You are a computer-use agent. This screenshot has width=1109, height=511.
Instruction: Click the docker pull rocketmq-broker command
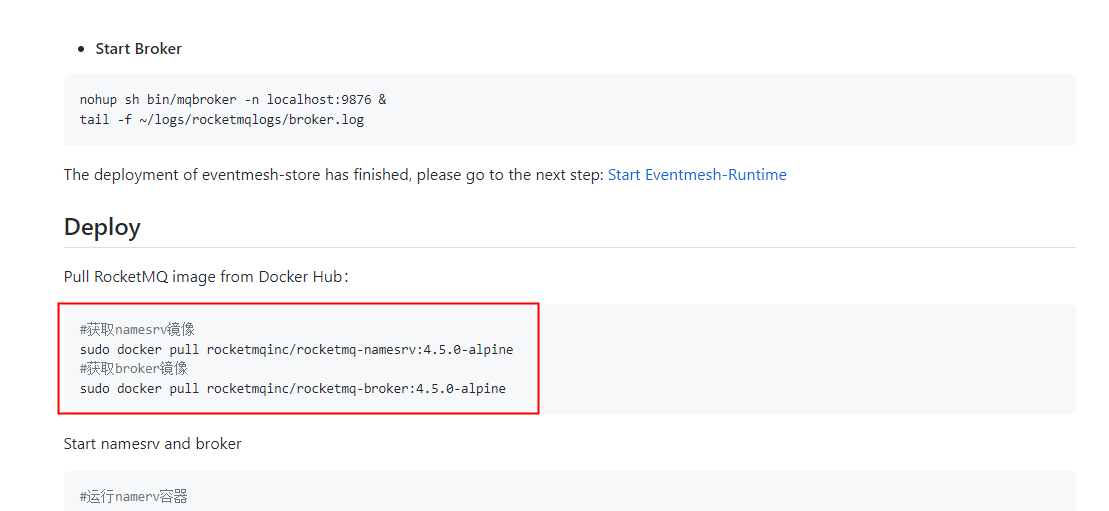(x=293, y=389)
